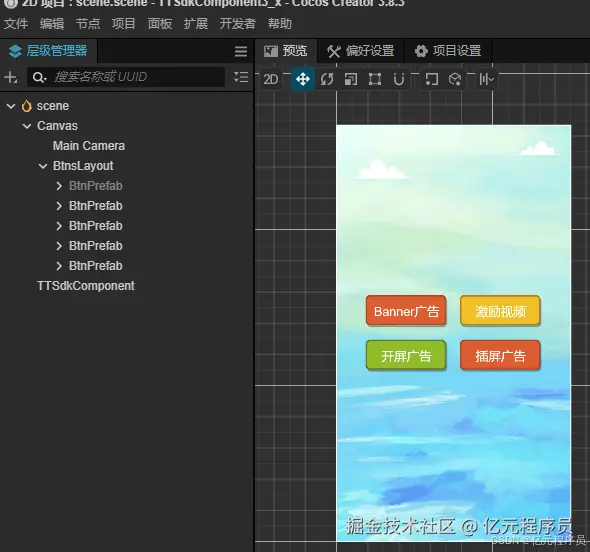This screenshot has height=552, width=590.
Task: Switch to the 层级管理器 tab
Action: point(48,51)
